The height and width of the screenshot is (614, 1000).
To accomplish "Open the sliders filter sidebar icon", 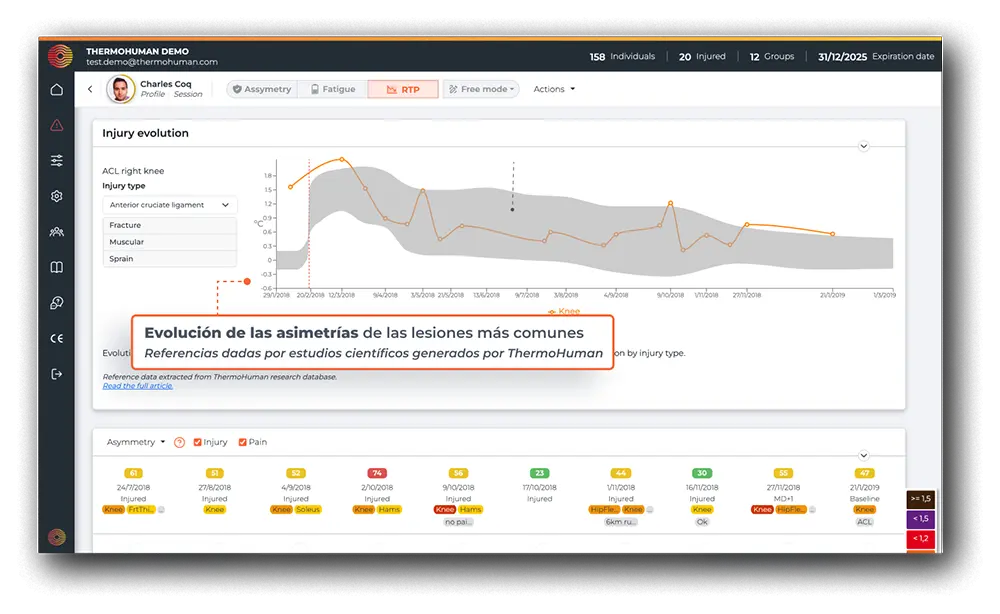I will pos(57,161).
